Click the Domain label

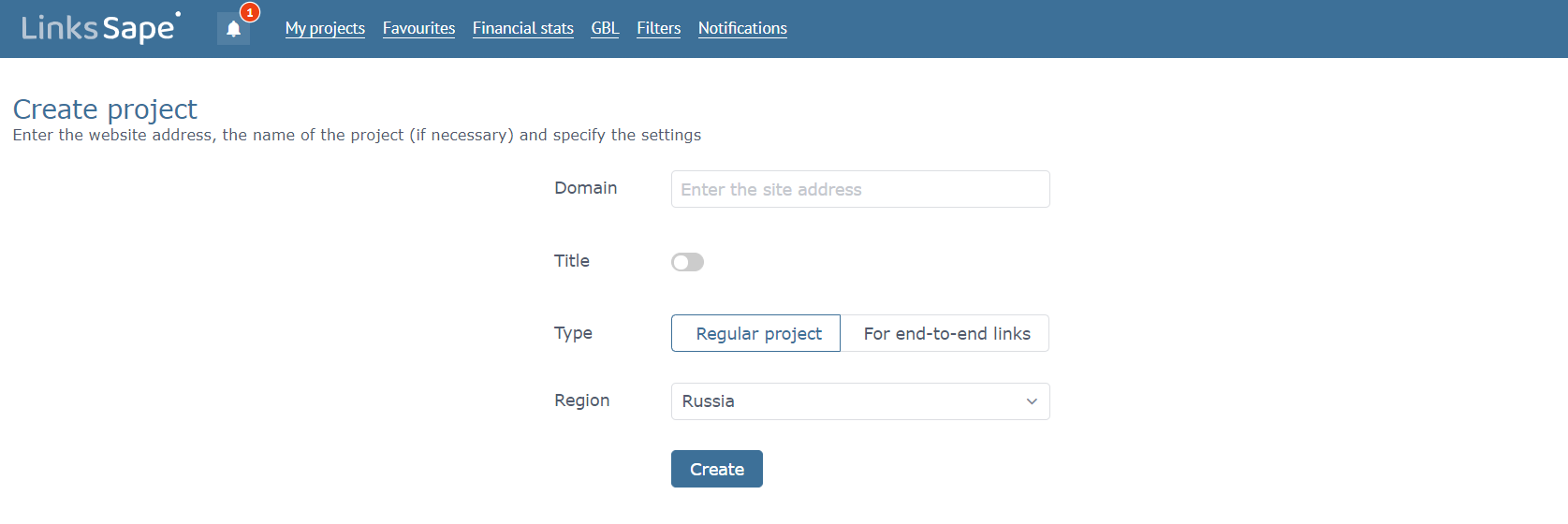point(586,188)
